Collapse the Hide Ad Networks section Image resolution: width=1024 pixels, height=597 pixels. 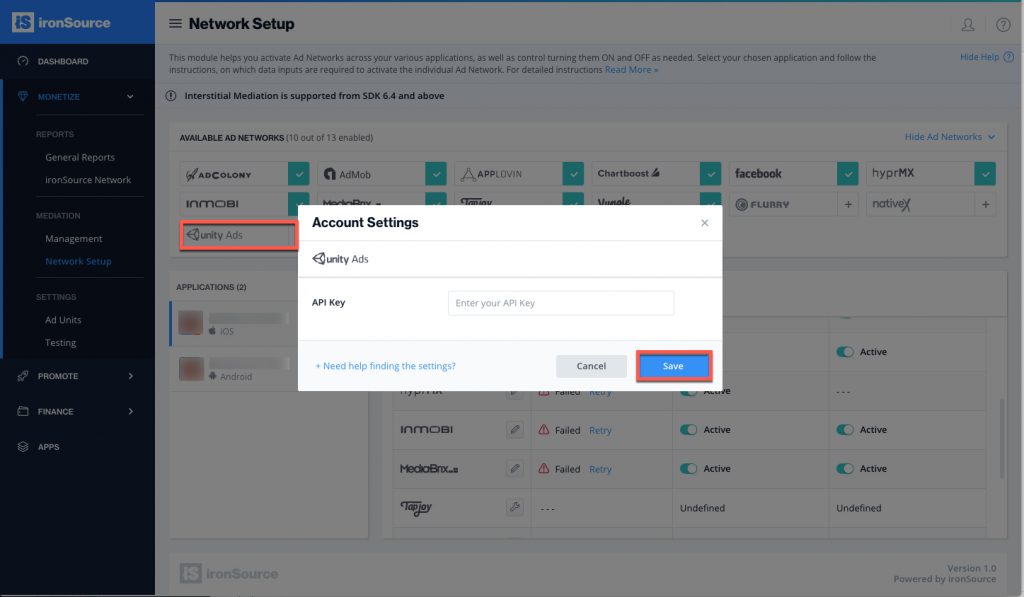tap(949, 137)
